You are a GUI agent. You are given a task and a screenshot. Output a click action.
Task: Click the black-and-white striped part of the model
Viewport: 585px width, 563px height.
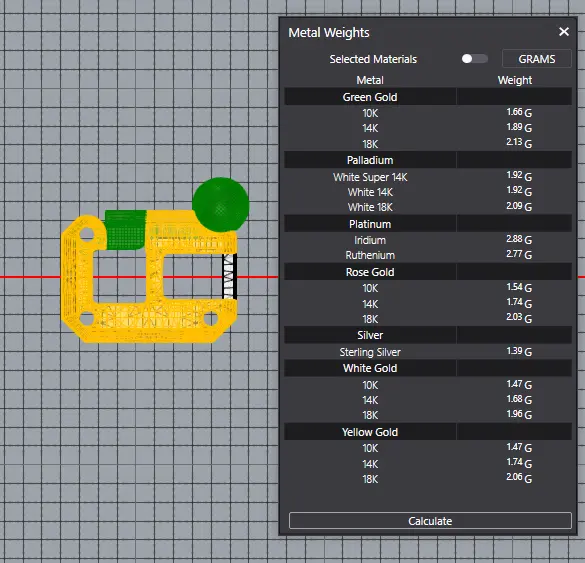click(x=229, y=276)
